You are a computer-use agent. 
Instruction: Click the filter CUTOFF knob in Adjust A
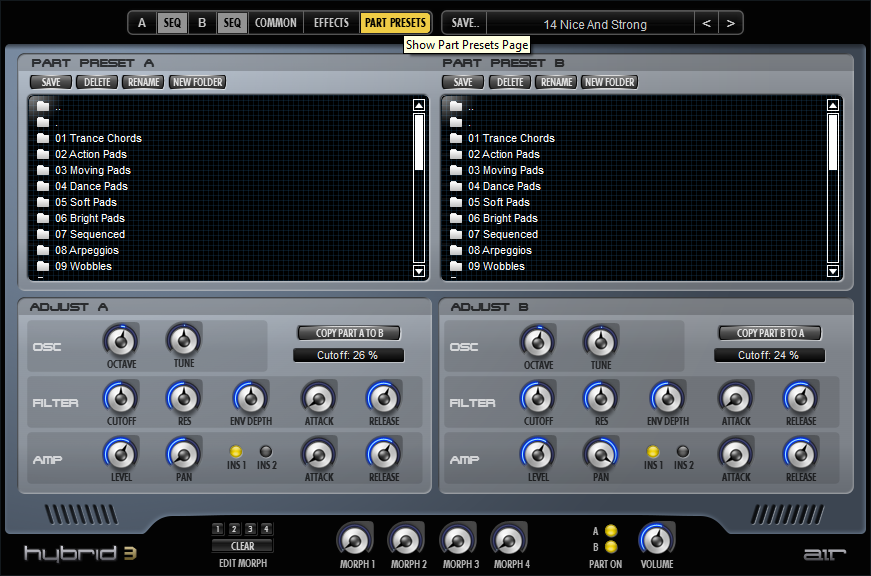click(x=121, y=398)
